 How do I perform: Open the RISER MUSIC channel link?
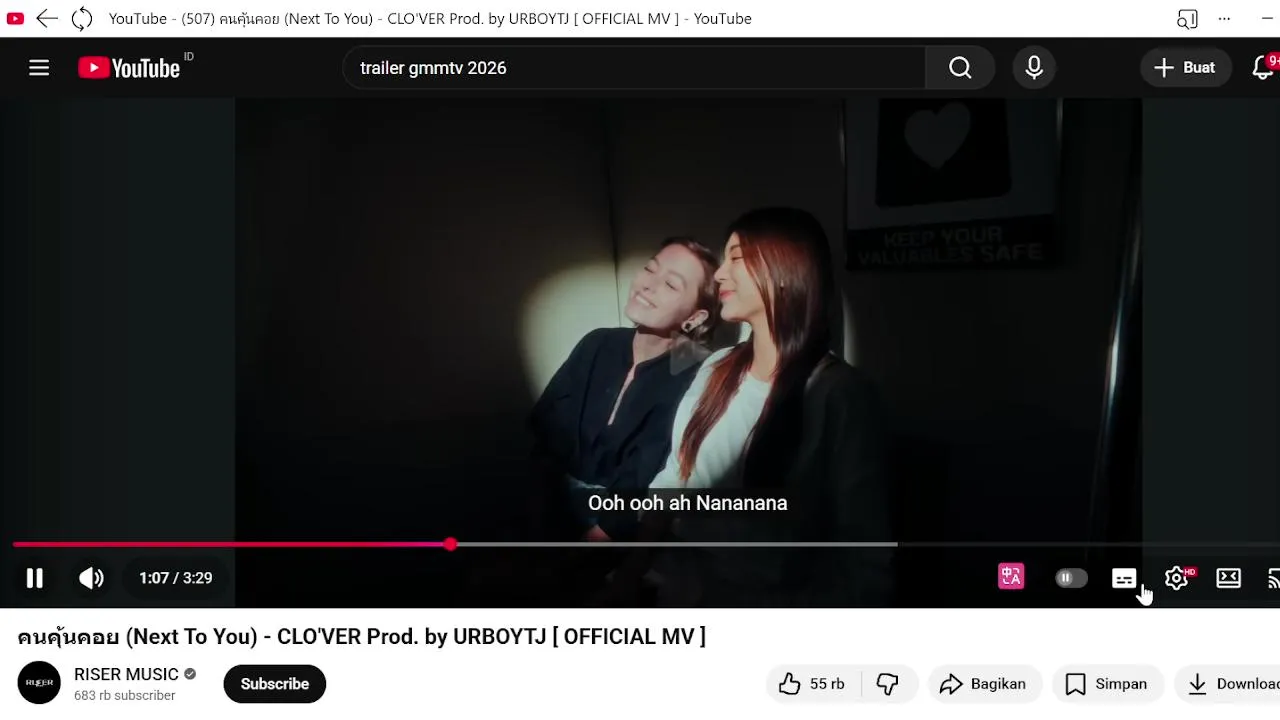point(126,674)
